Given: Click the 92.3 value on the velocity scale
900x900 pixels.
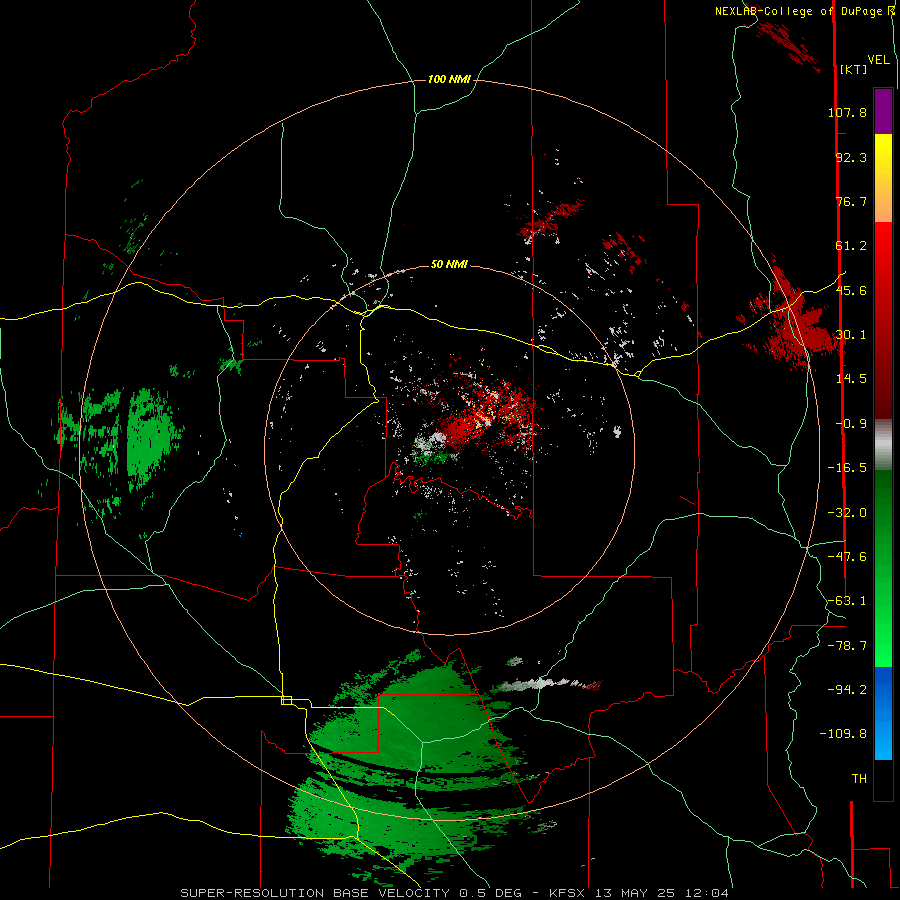Looking at the screenshot, I should [x=851, y=157].
